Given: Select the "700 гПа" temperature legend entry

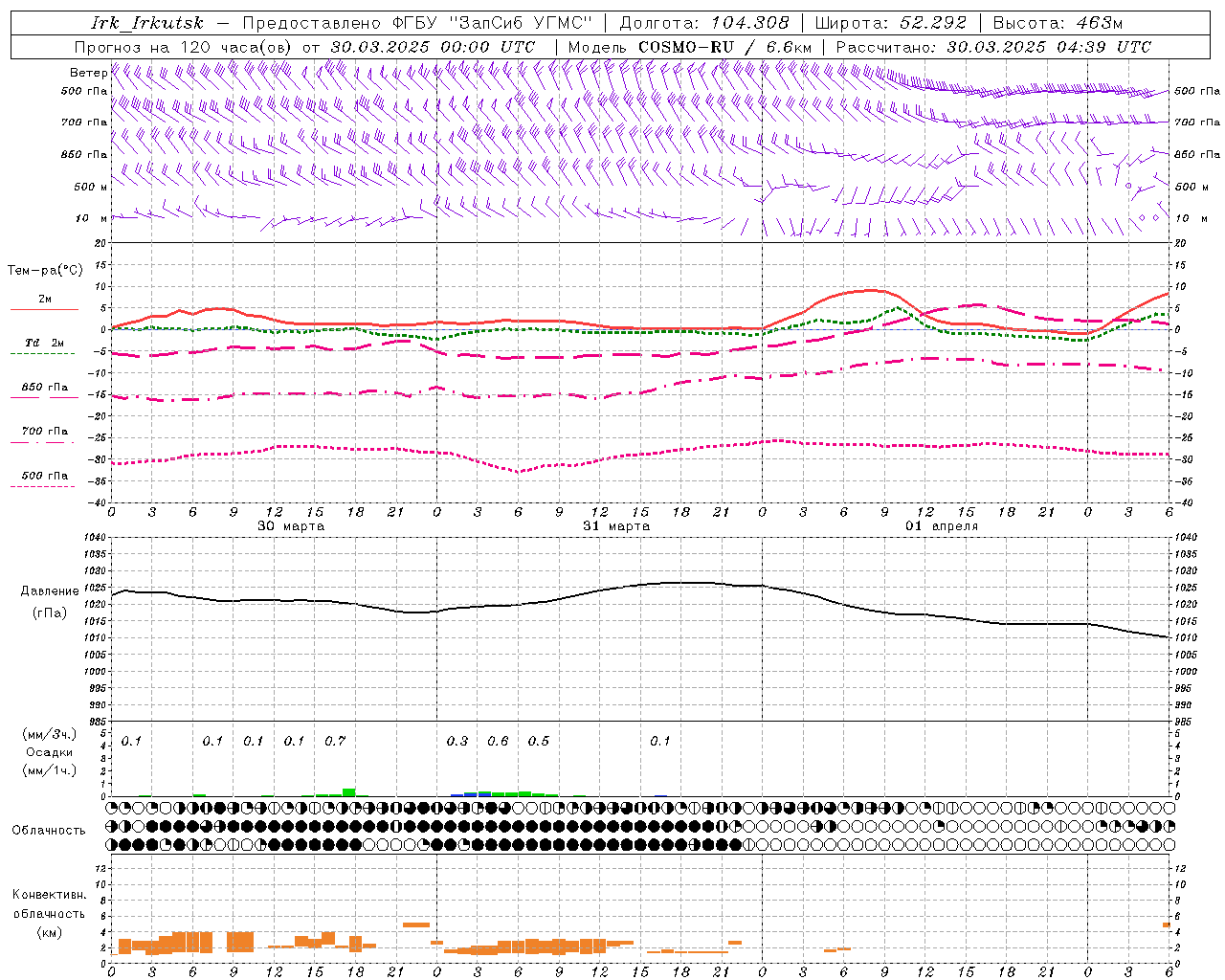Looking at the screenshot, I should [45, 431].
